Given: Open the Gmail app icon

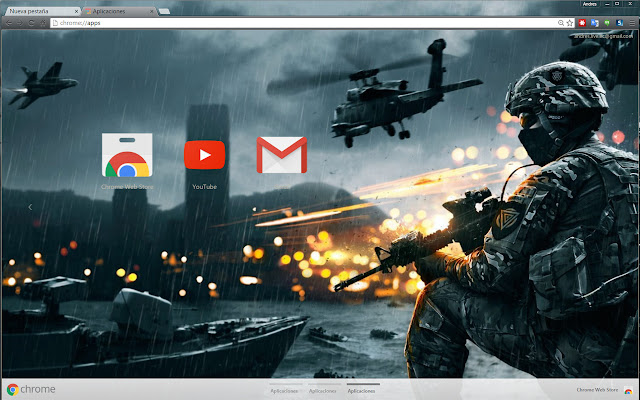Looking at the screenshot, I should coord(282,155).
